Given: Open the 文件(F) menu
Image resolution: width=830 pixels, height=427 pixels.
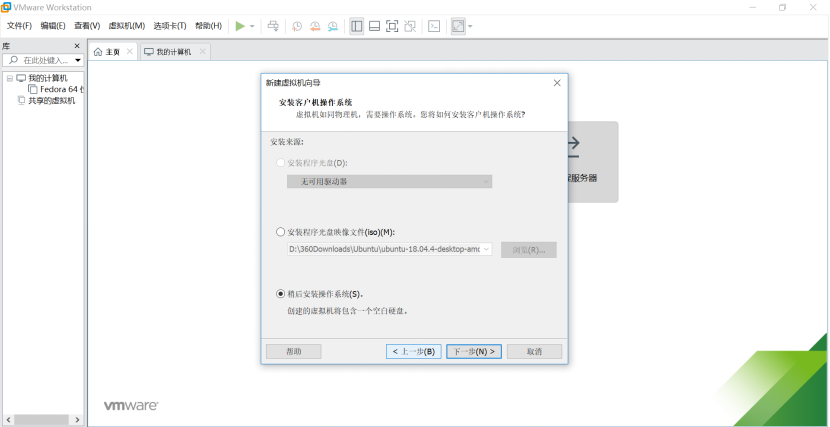Looking at the screenshot, I should pyautogui.click(x=20, y=25).
